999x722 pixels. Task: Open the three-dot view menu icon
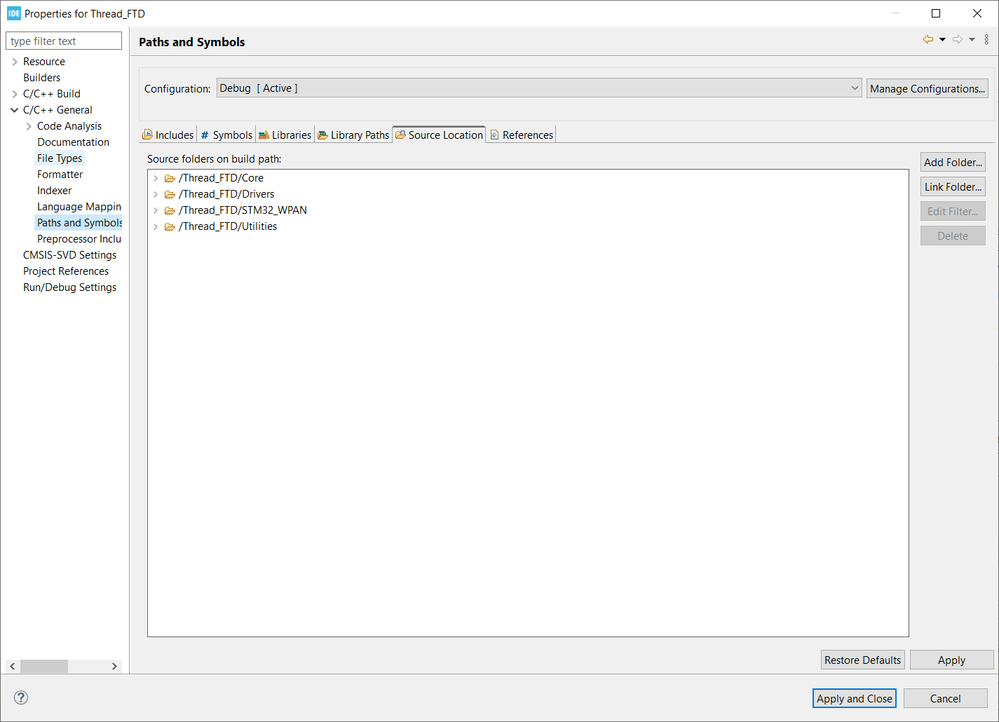point(987,40)
